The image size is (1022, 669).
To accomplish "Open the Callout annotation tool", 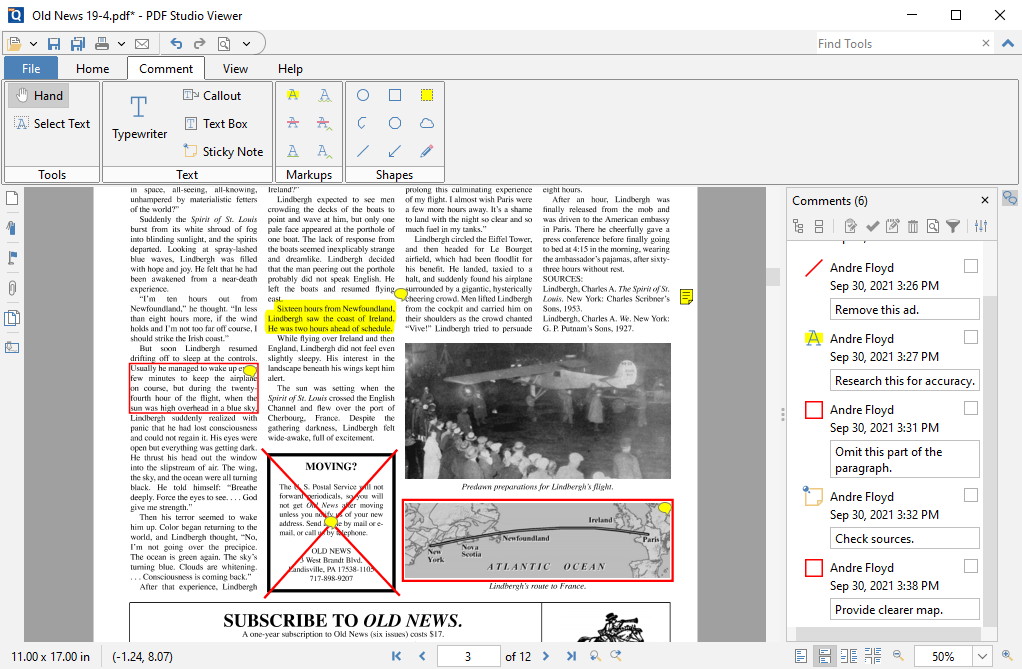I will 213,95.
